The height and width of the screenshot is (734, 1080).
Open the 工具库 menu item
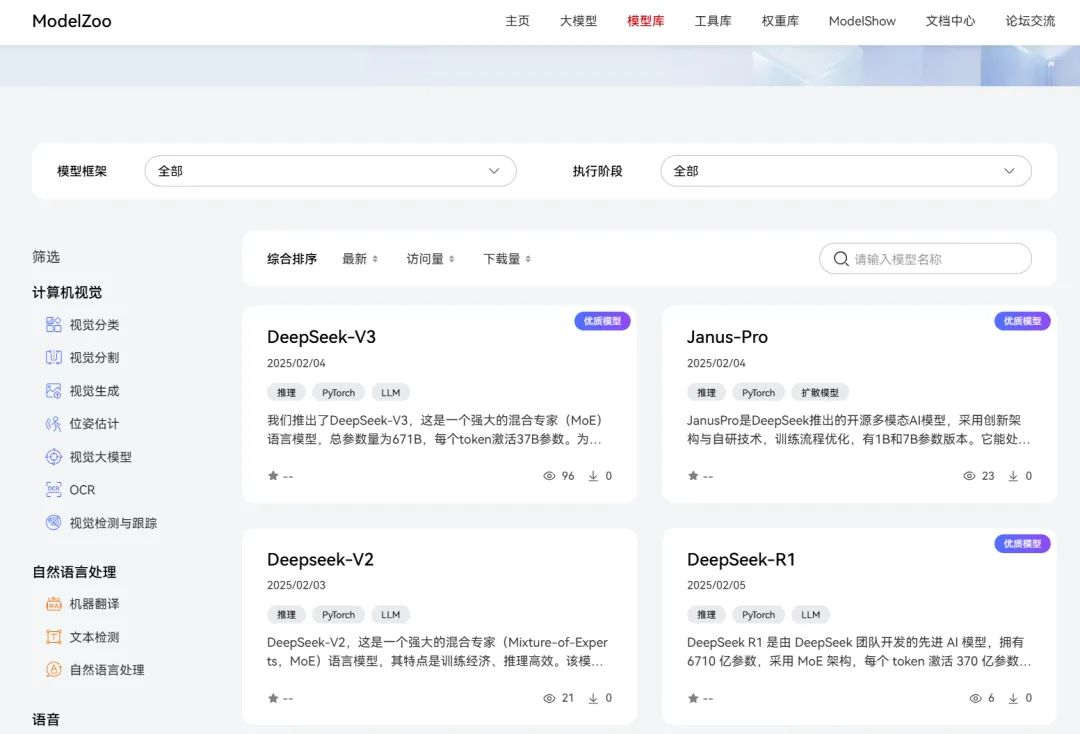[x=713, y=20]
